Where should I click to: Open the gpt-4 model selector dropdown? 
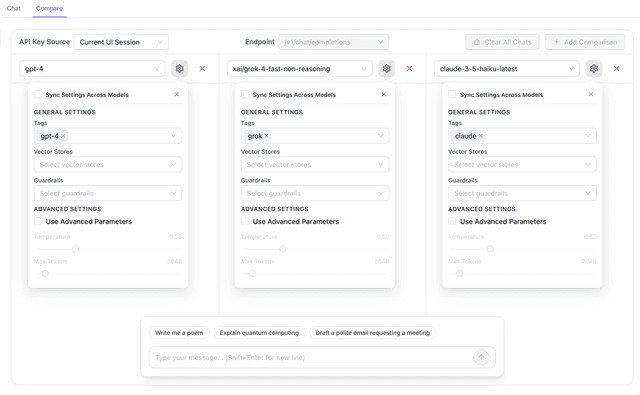[92, 69]
